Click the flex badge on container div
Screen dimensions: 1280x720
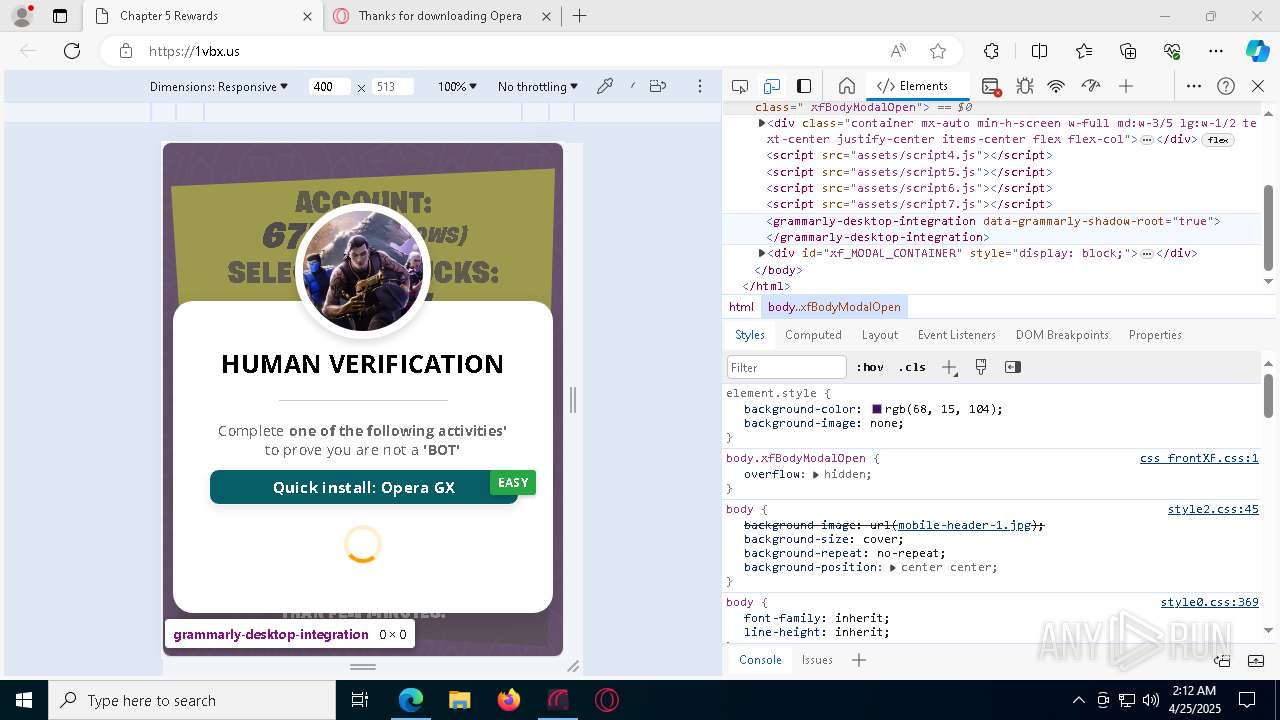(x=1217, y=140)
